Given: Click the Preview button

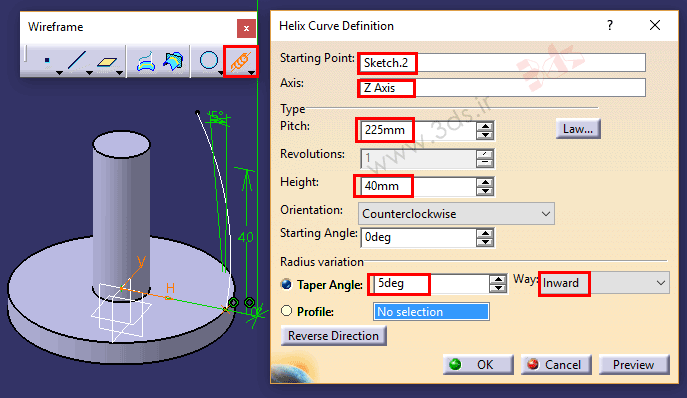Looking at the screenshot, I should [634, 365].
